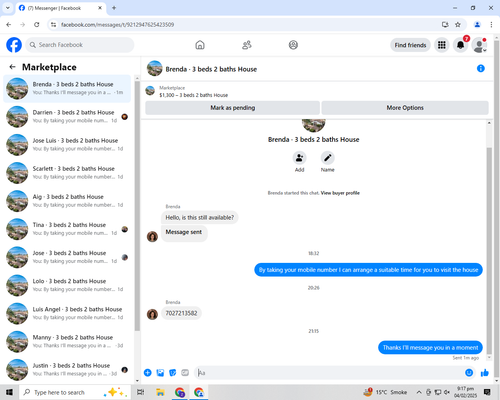Click the browser address bar URL
Image resolution: width=500 pixels, height=400 pixels.
117,25
